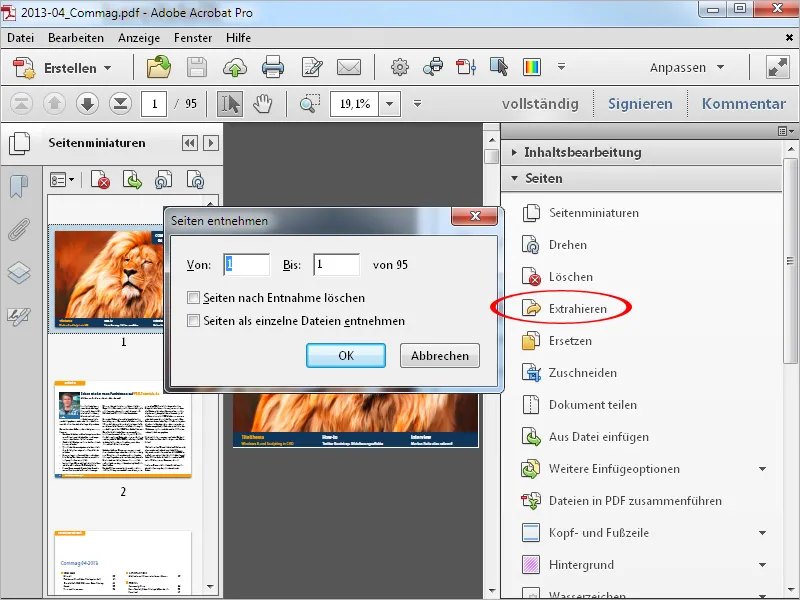Open the attachments paperclip icon
Viewport: 800px width, 600px height.
(19, 230)
